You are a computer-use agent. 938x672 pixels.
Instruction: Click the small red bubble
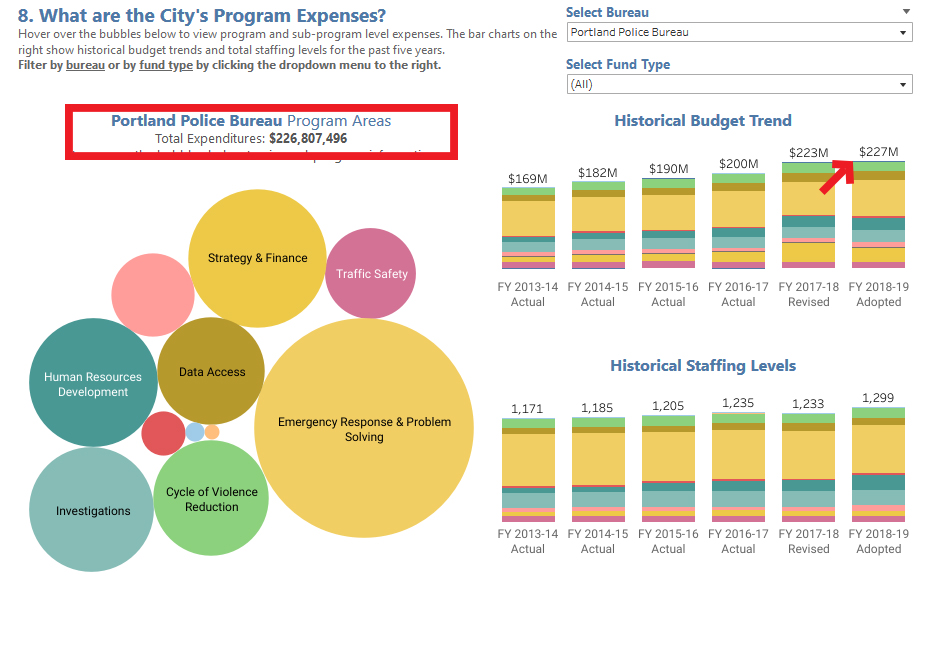pyautogui.click(x=163, y=433)
